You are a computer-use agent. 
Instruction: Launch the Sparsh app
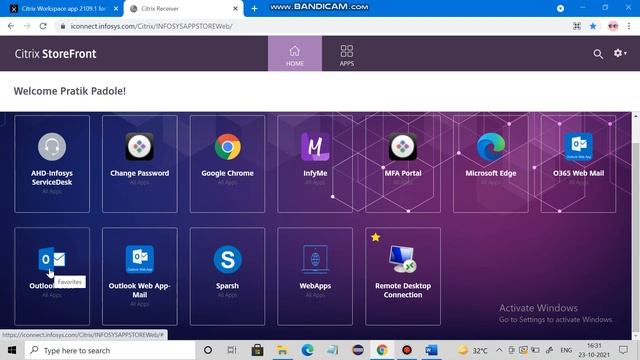click(x=227, y=276)
